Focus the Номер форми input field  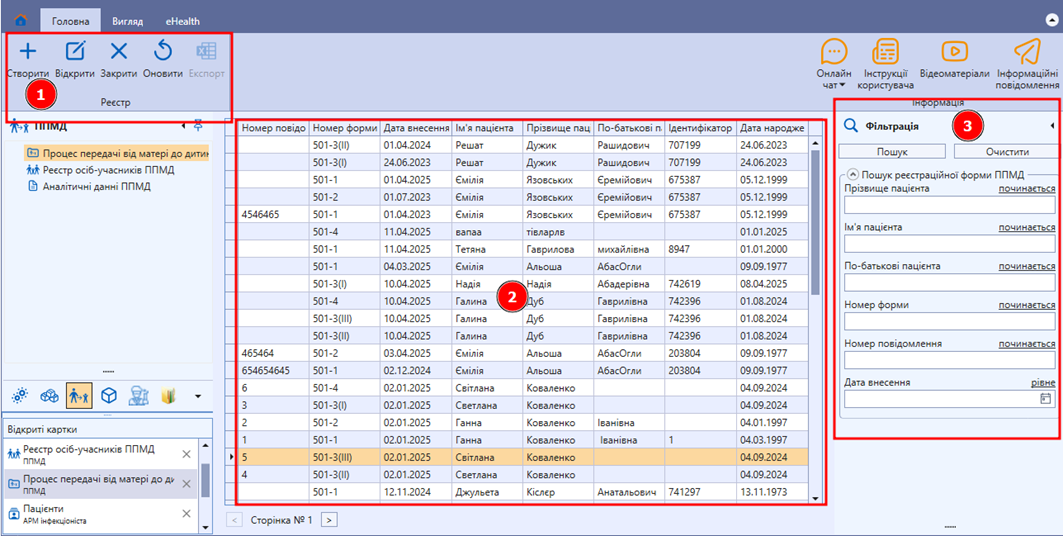point(949,321)
